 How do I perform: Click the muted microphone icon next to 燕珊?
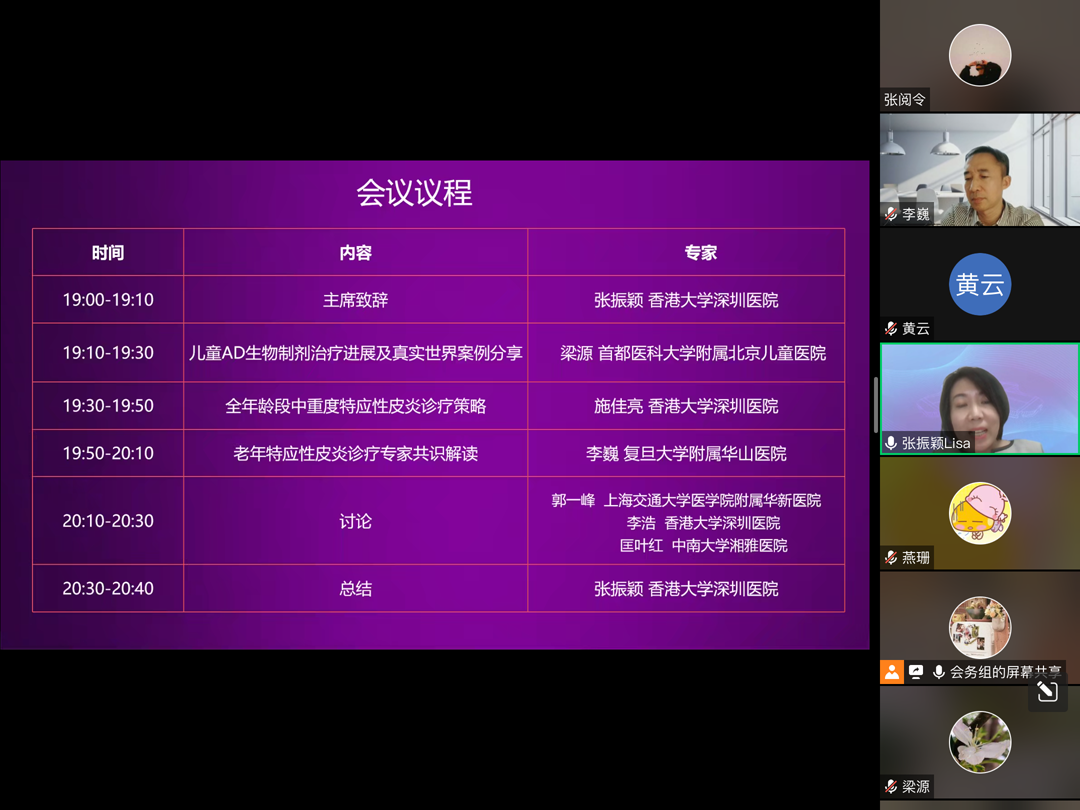click(891, 557)
